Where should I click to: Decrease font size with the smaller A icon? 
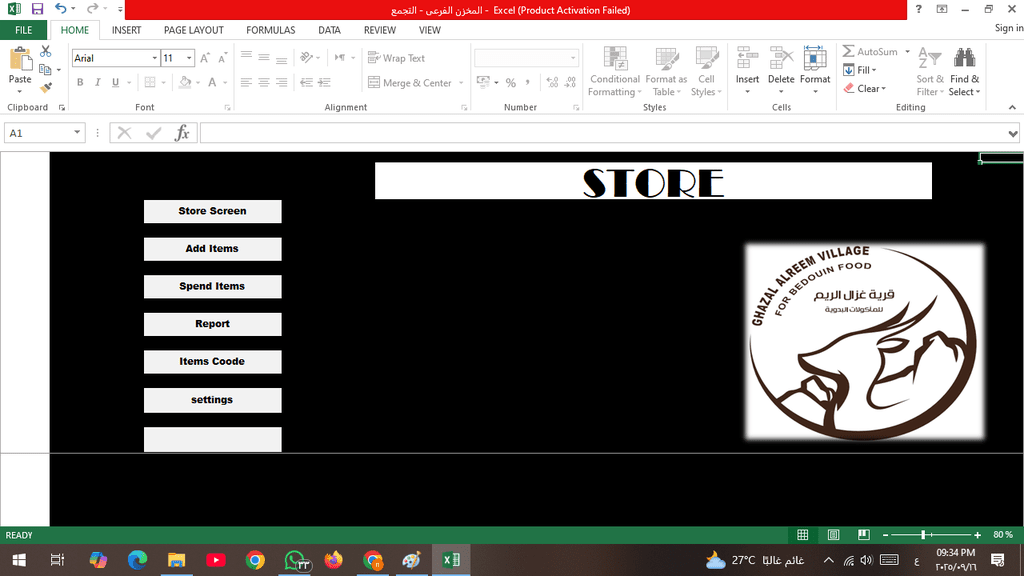tap(222, 58)
